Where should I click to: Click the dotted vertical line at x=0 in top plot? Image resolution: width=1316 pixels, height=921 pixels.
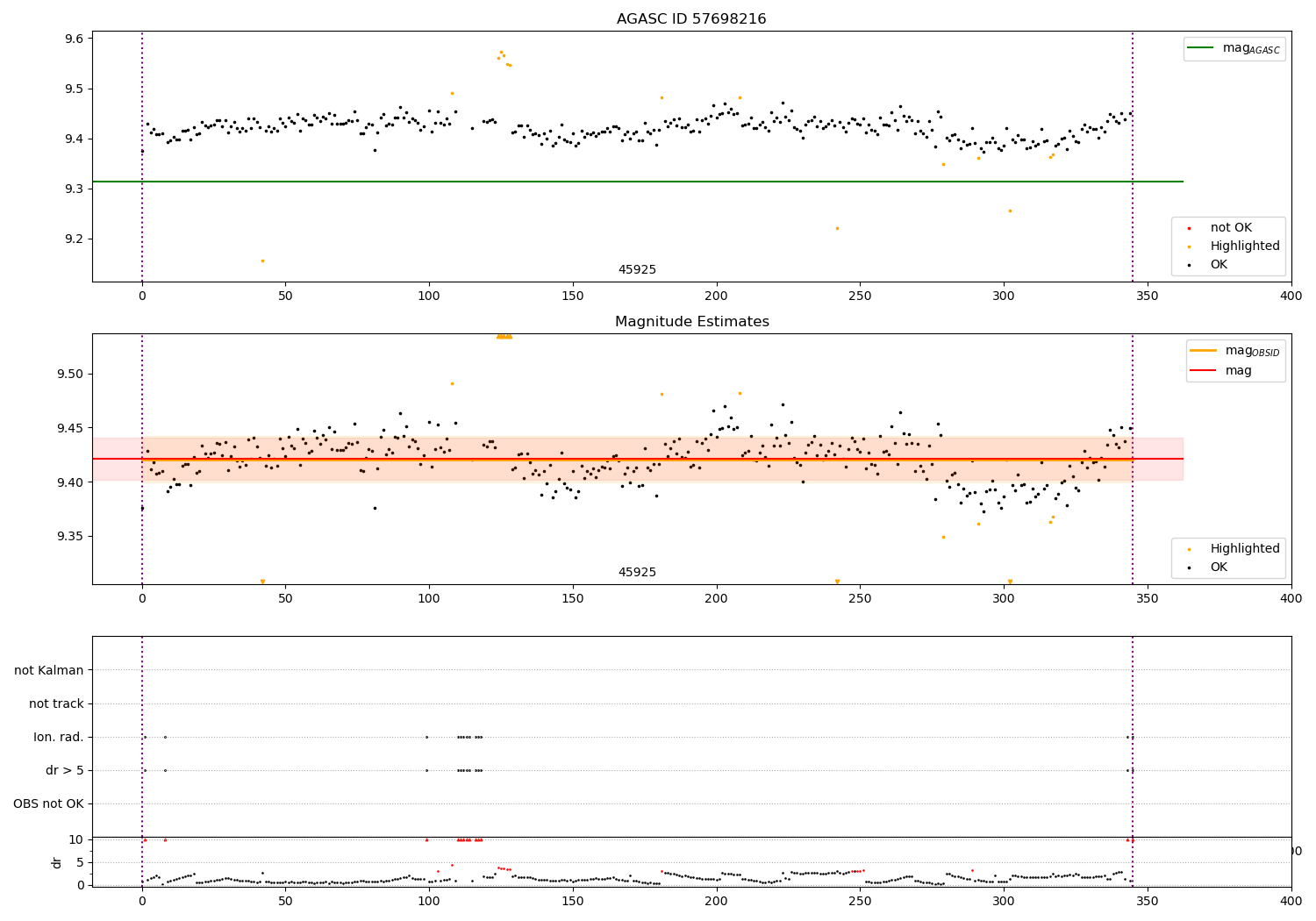tap(142, 156)
